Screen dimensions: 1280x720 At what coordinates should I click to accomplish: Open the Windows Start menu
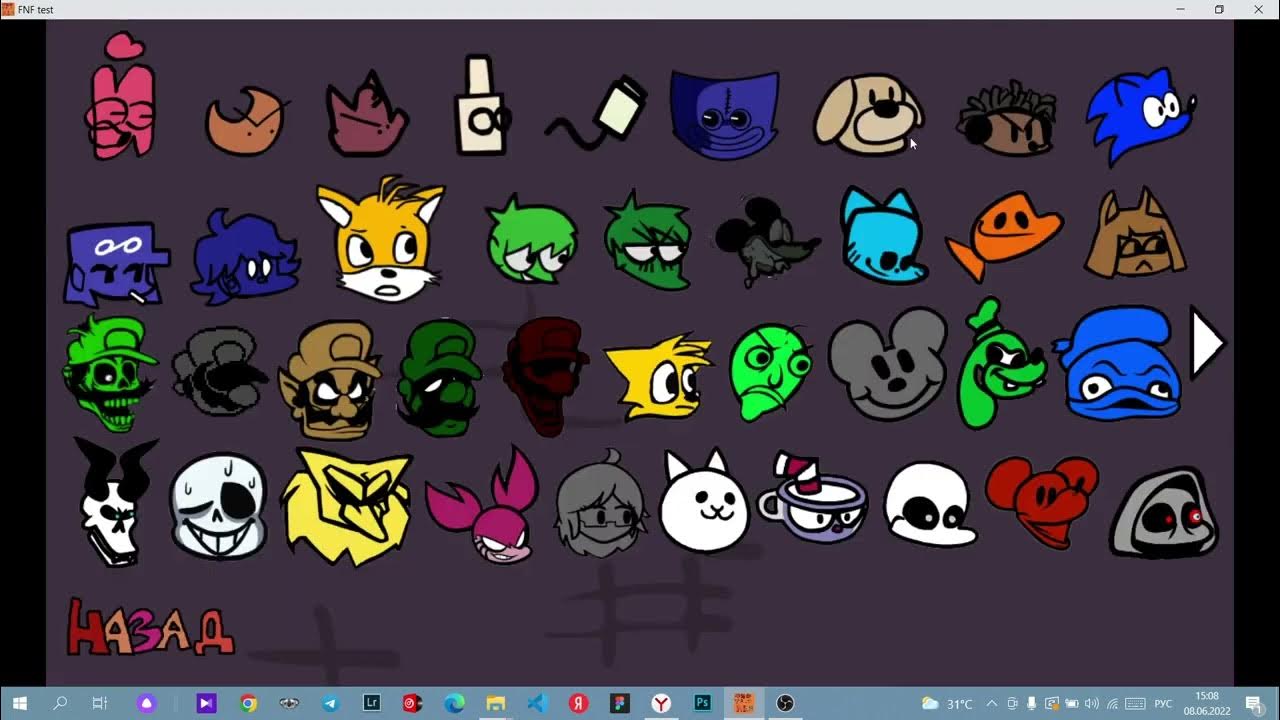point(19,703)
